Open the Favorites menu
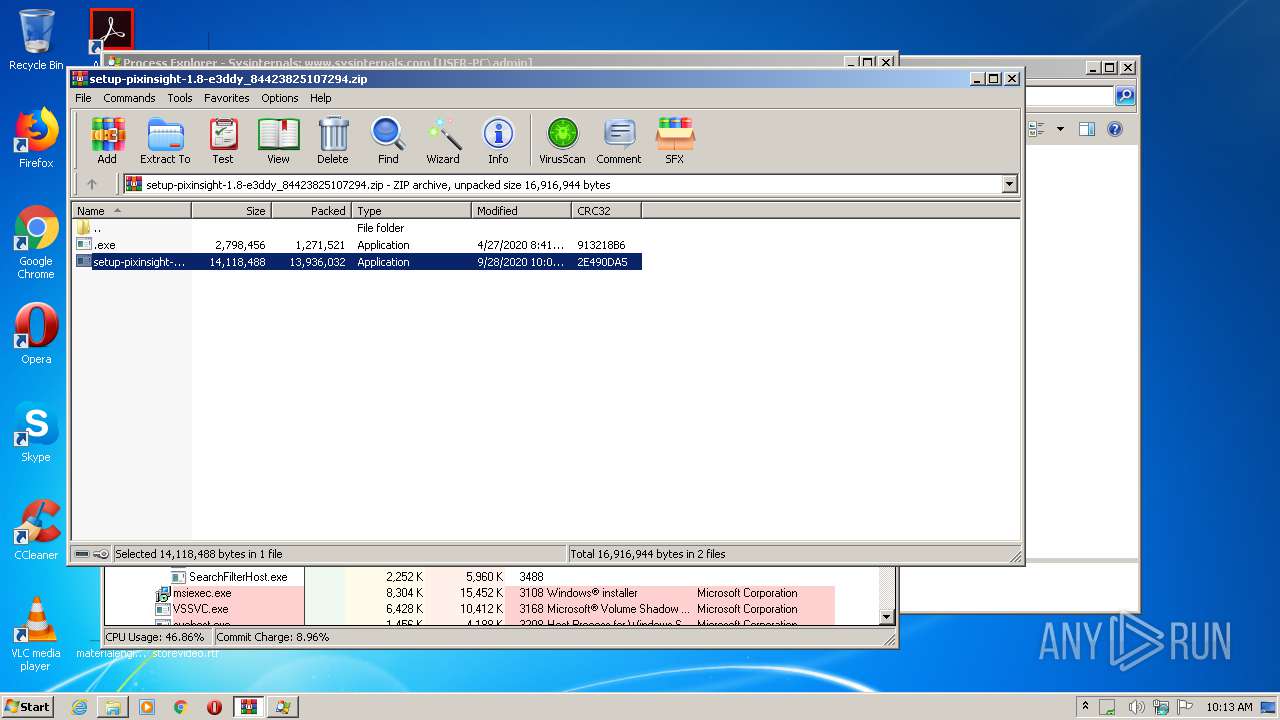The image size is (1280, 720). click(x=227, y=98)
